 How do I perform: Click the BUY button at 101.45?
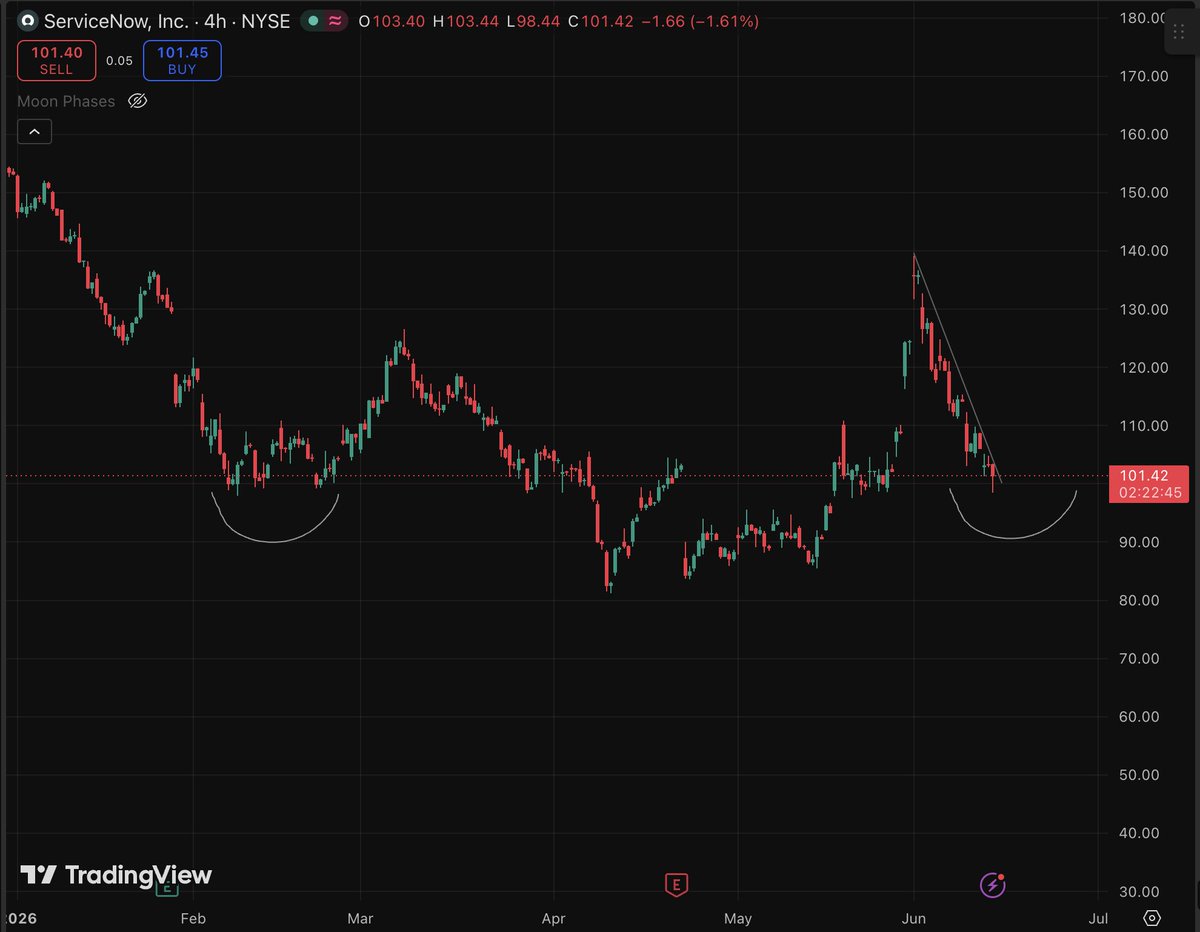point(182,60)
